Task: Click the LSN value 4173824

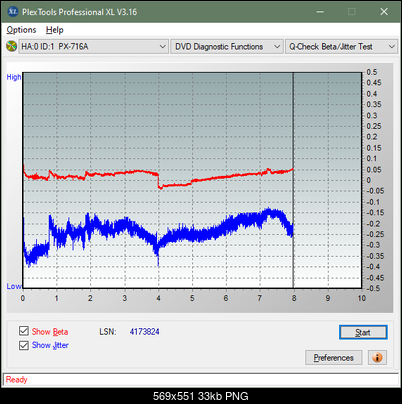Action: pos(145,332)
